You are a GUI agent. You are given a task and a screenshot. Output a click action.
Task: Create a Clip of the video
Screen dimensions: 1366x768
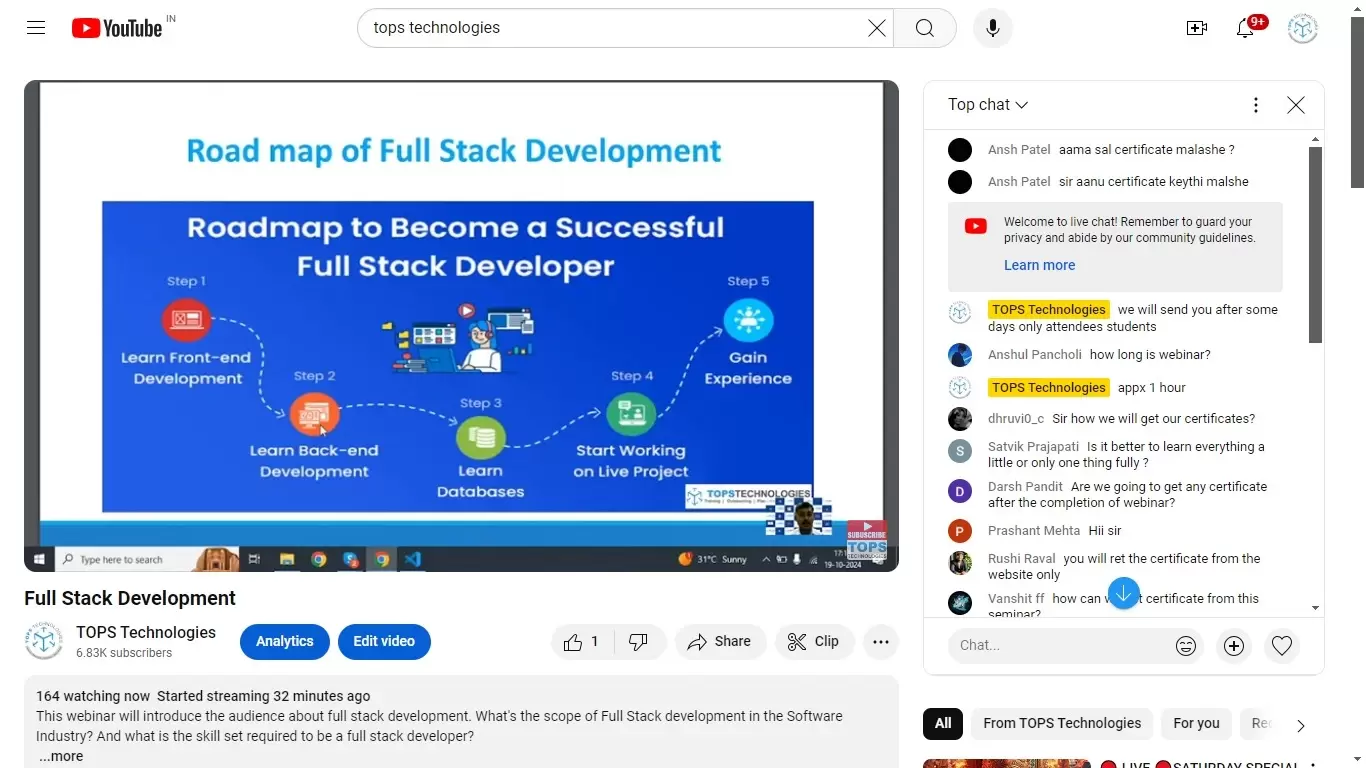point(814,642)
